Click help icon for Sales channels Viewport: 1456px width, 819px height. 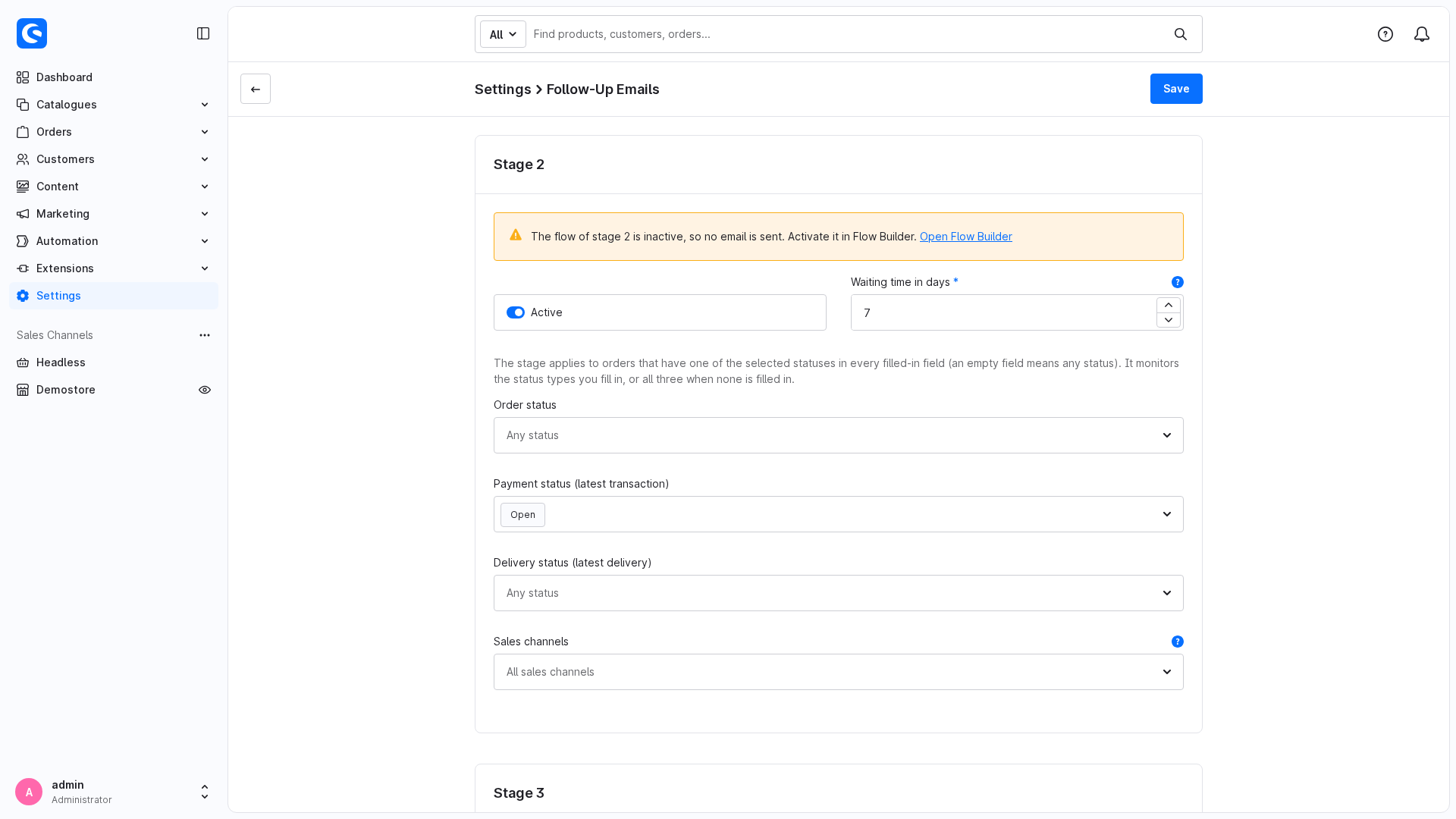click(x=1178, y=642)
